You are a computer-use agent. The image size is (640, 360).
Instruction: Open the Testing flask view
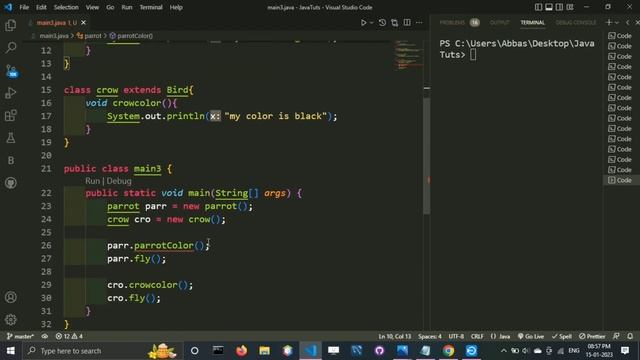11,138
